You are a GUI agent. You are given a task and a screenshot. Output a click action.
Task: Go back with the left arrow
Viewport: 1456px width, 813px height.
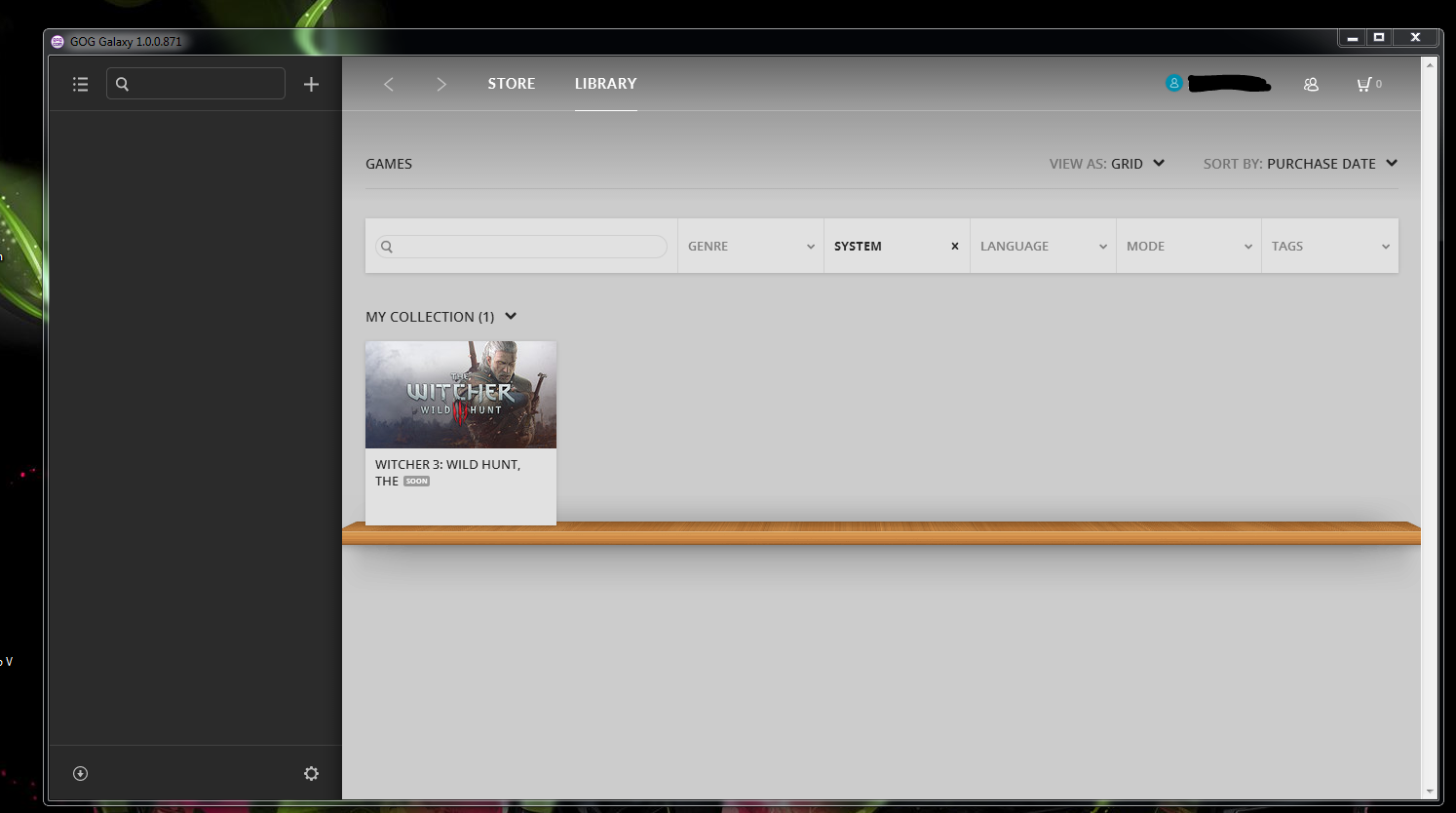[x=389, y=85]
